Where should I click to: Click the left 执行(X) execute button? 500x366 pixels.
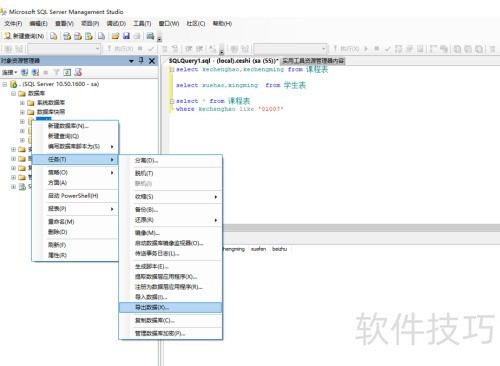pos(120,49)
